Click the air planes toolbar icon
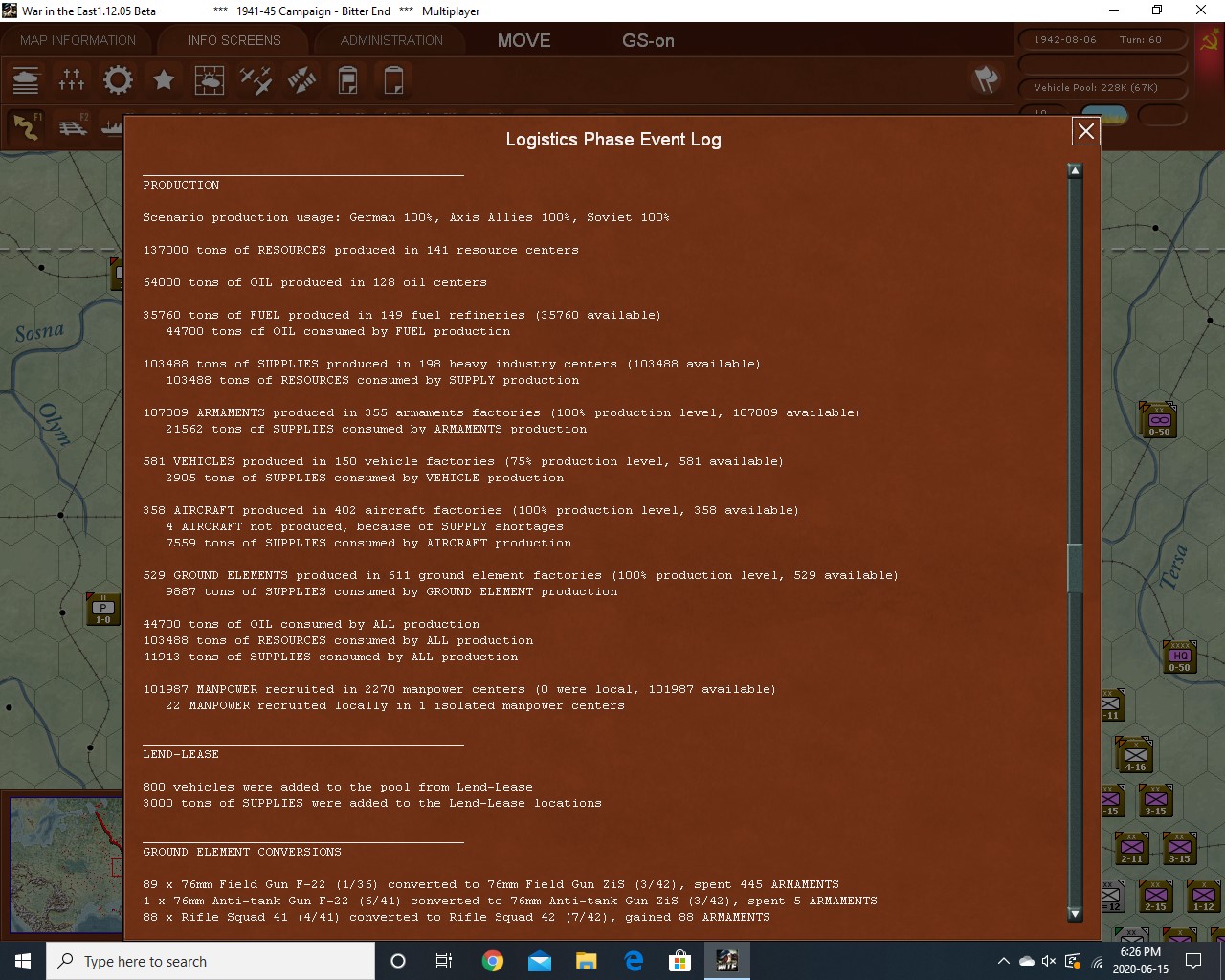 (256, 79)
